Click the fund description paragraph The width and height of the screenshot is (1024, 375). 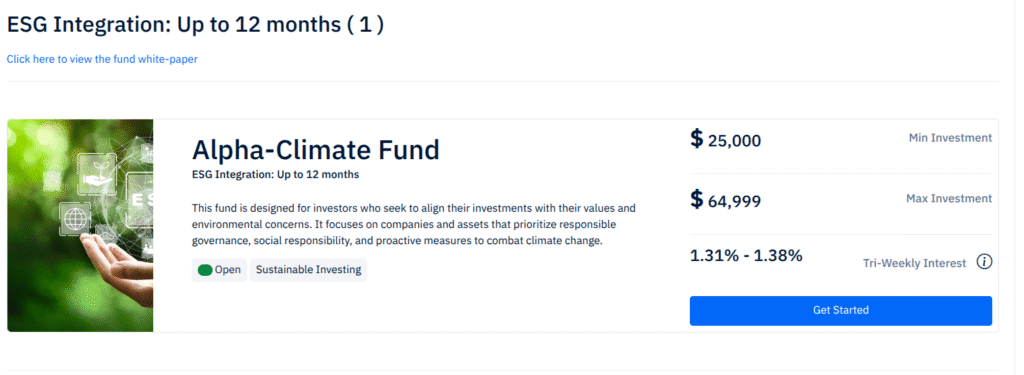point(414,225)
